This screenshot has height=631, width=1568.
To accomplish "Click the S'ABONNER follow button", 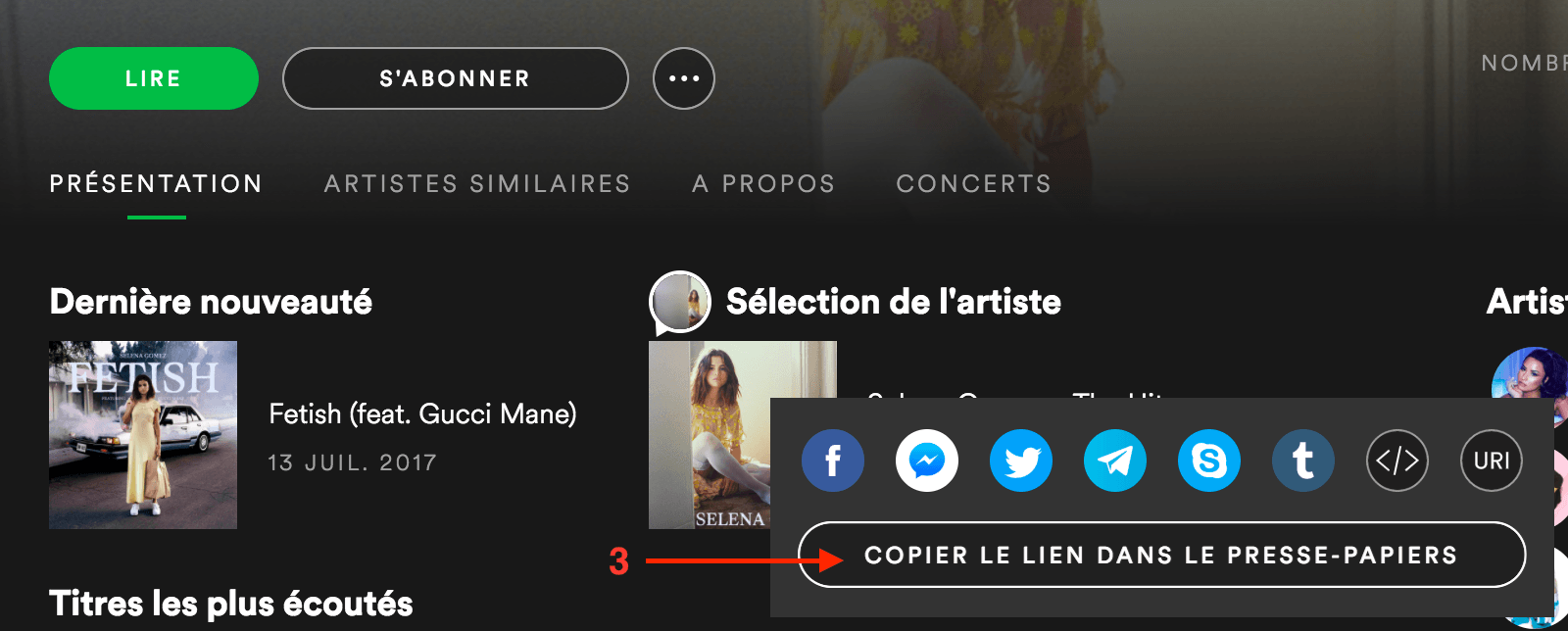I will click(x=455, y=78).
